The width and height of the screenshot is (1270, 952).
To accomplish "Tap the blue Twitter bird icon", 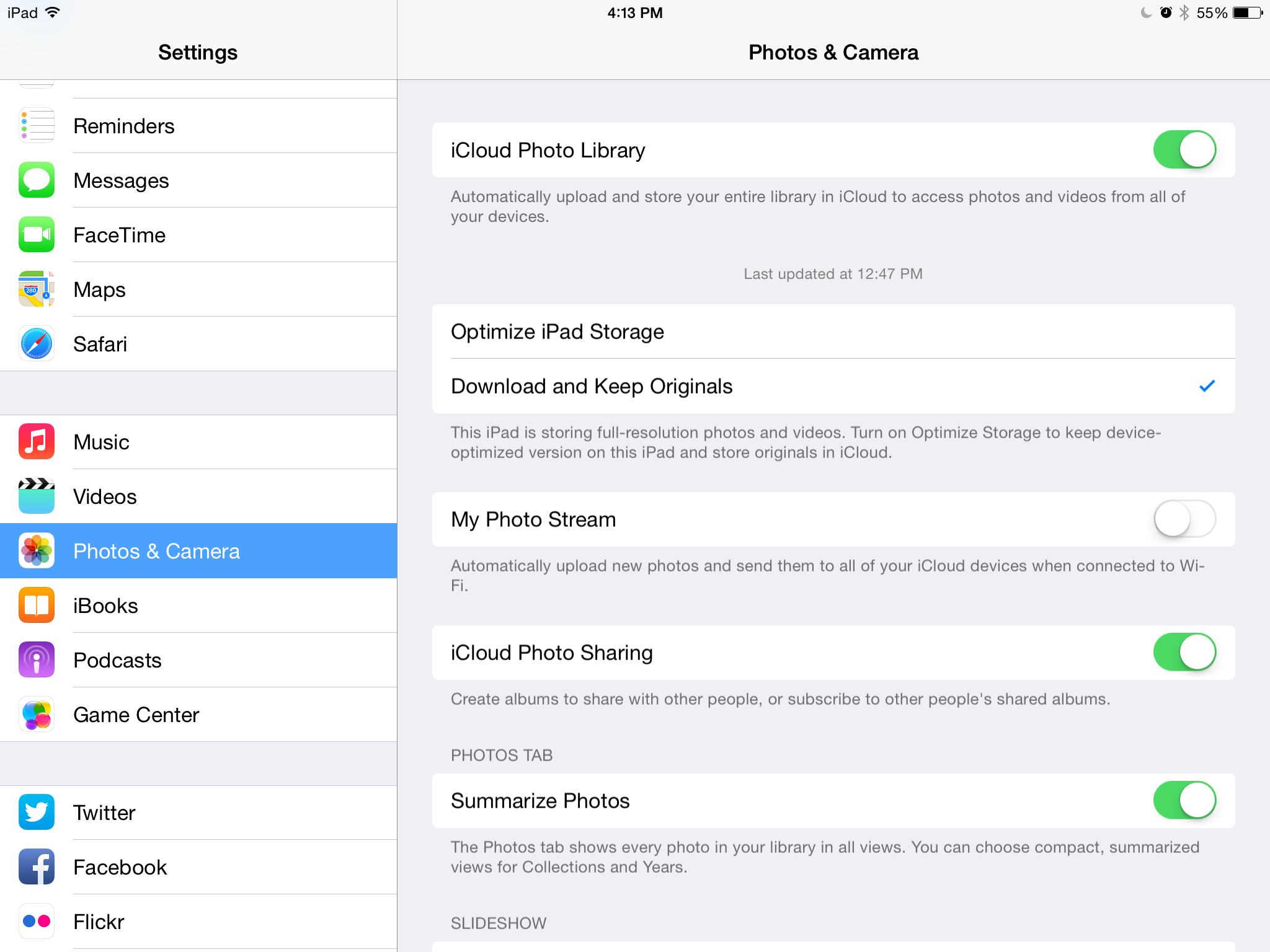I will point(37,813).
